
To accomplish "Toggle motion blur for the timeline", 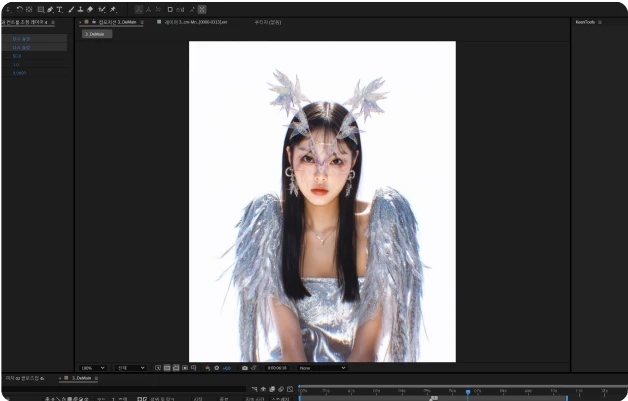I will coord(281,389).
